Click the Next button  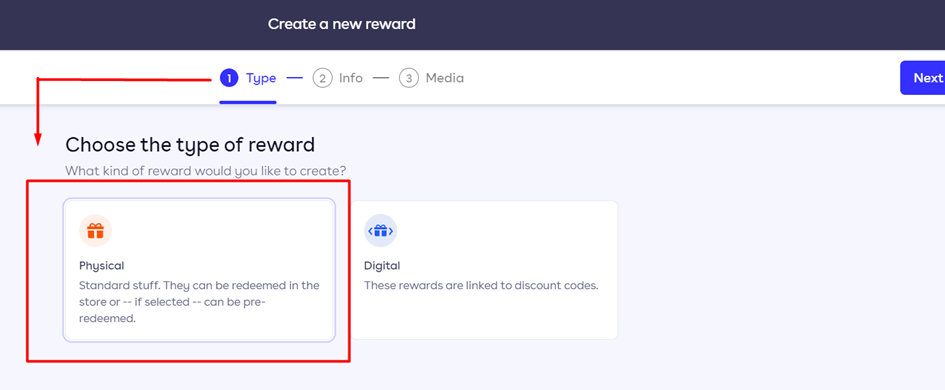click(x=923, y=78)
